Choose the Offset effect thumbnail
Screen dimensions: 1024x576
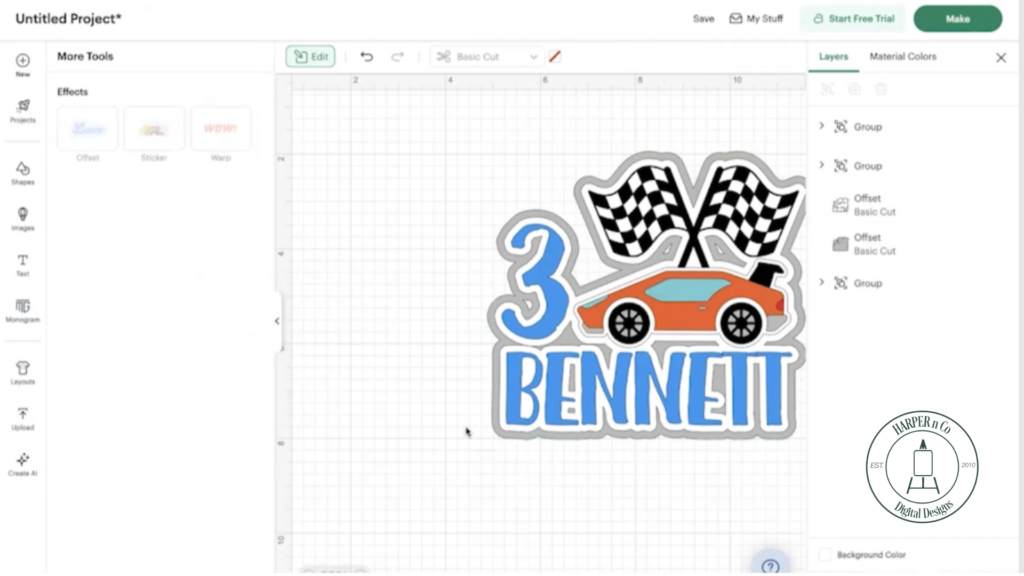coord(88,130)
